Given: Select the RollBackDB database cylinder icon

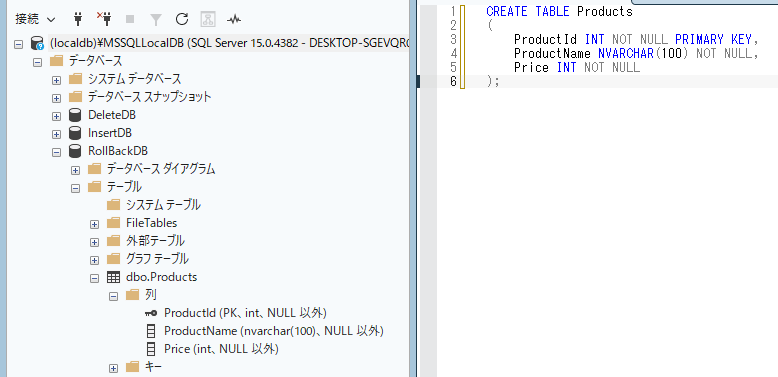Looking at the screenshot, I should pyautogui.click(x=75, y=151).
